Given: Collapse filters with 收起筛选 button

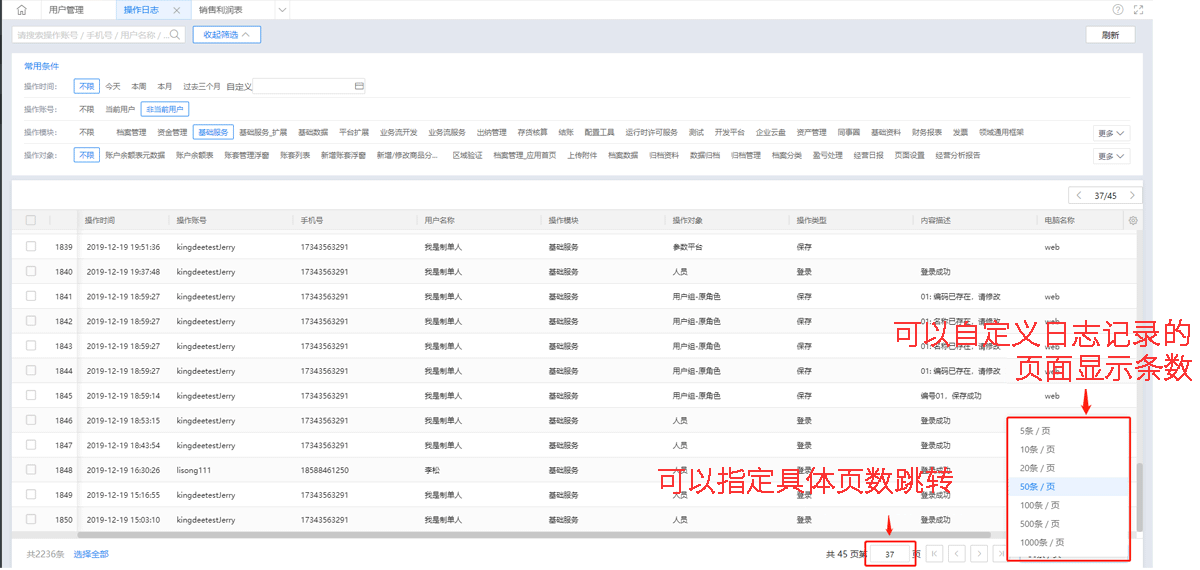Looking at the screenshot, I should click(227, 34).
